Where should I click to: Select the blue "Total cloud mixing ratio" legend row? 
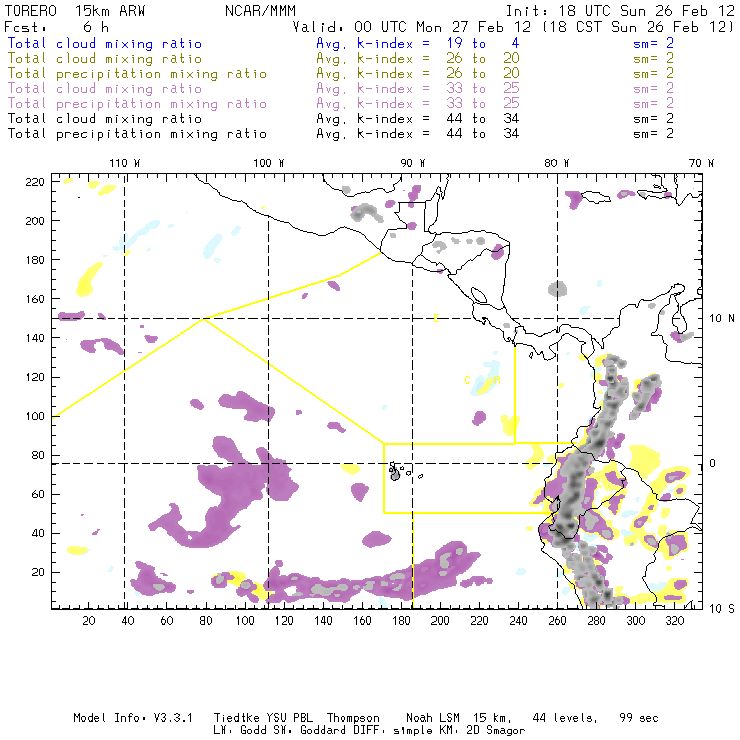click(x=105, y=43)
